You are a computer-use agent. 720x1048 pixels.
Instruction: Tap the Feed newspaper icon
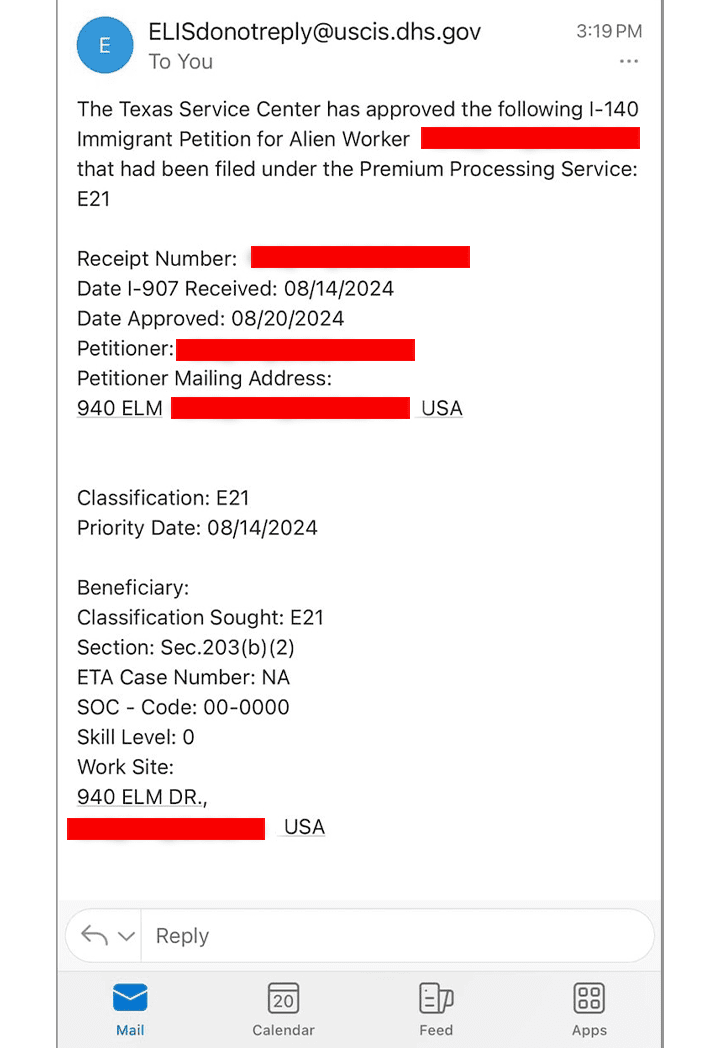click(x=436, y=998)
